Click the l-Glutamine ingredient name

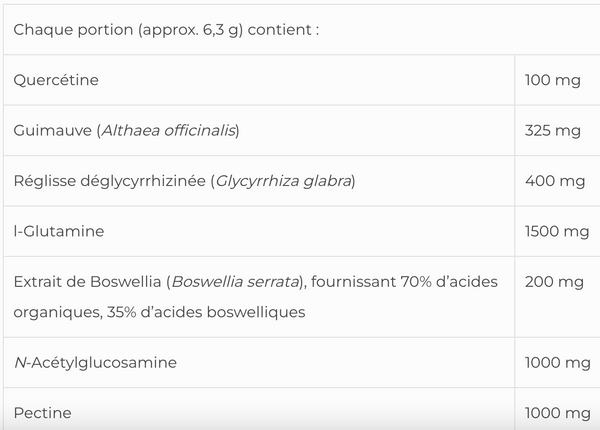pyautogui.click(x=58, y=232)
